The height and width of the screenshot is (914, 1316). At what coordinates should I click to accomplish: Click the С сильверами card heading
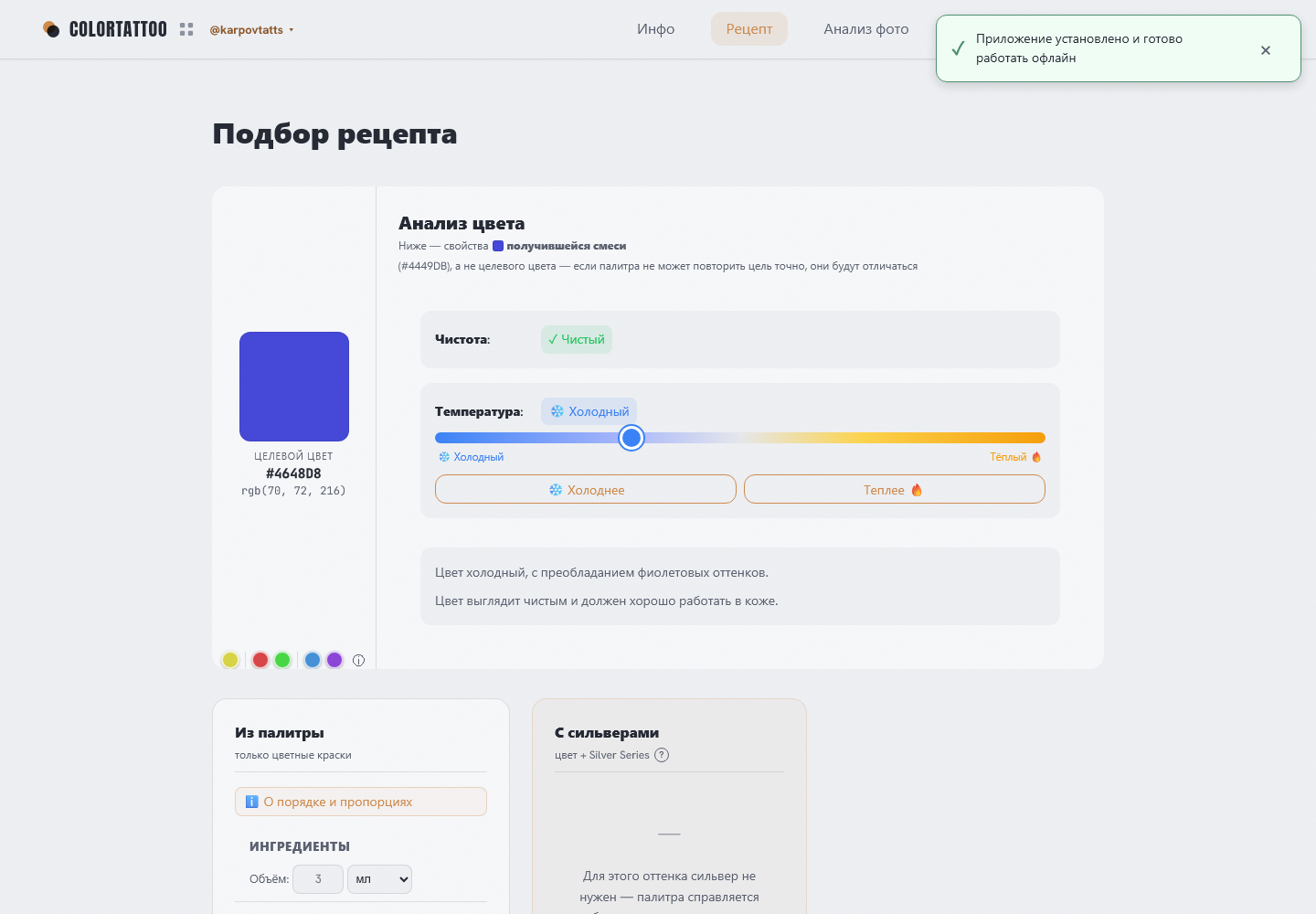pyautogui.click(x=607, y=733)
